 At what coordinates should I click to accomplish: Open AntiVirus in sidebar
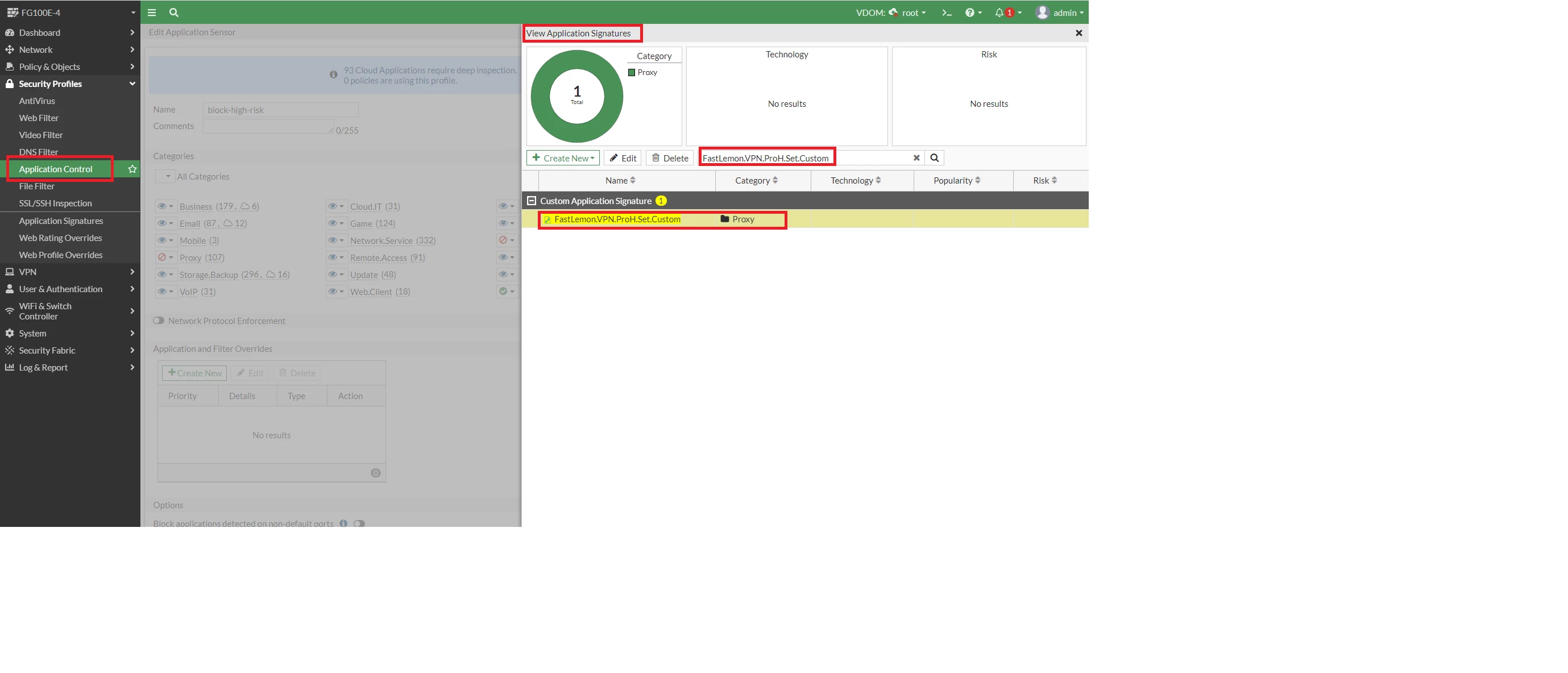click(x=37, y=101)
